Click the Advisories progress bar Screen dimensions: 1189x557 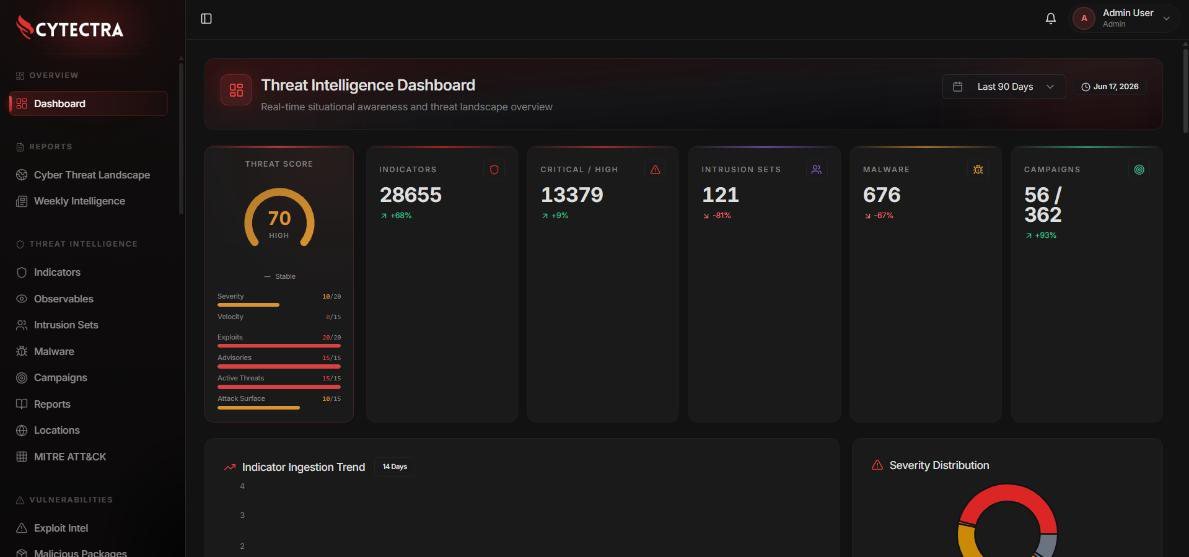point(279,366)
